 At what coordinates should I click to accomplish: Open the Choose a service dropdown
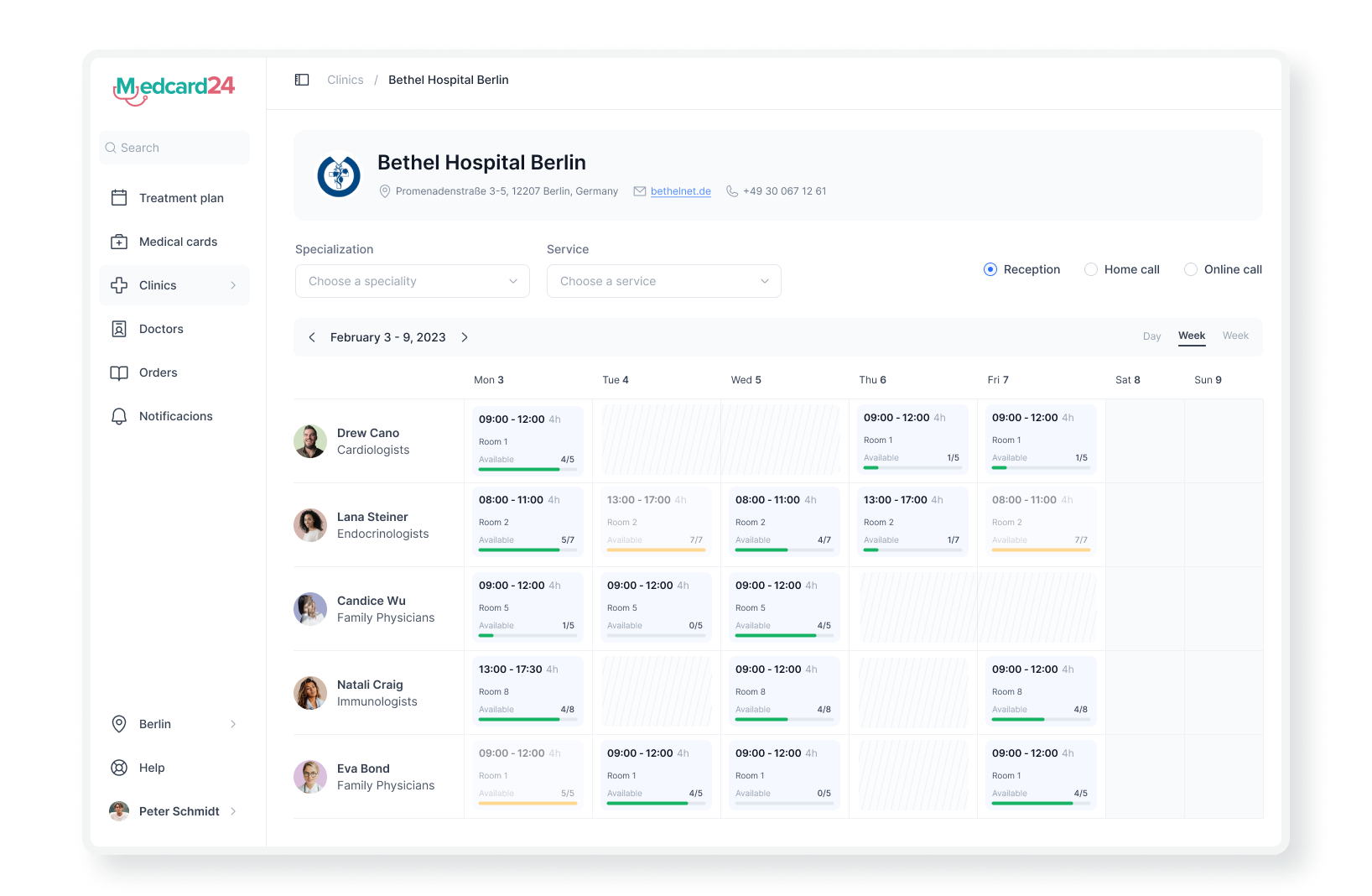click(x=663, y=281)
